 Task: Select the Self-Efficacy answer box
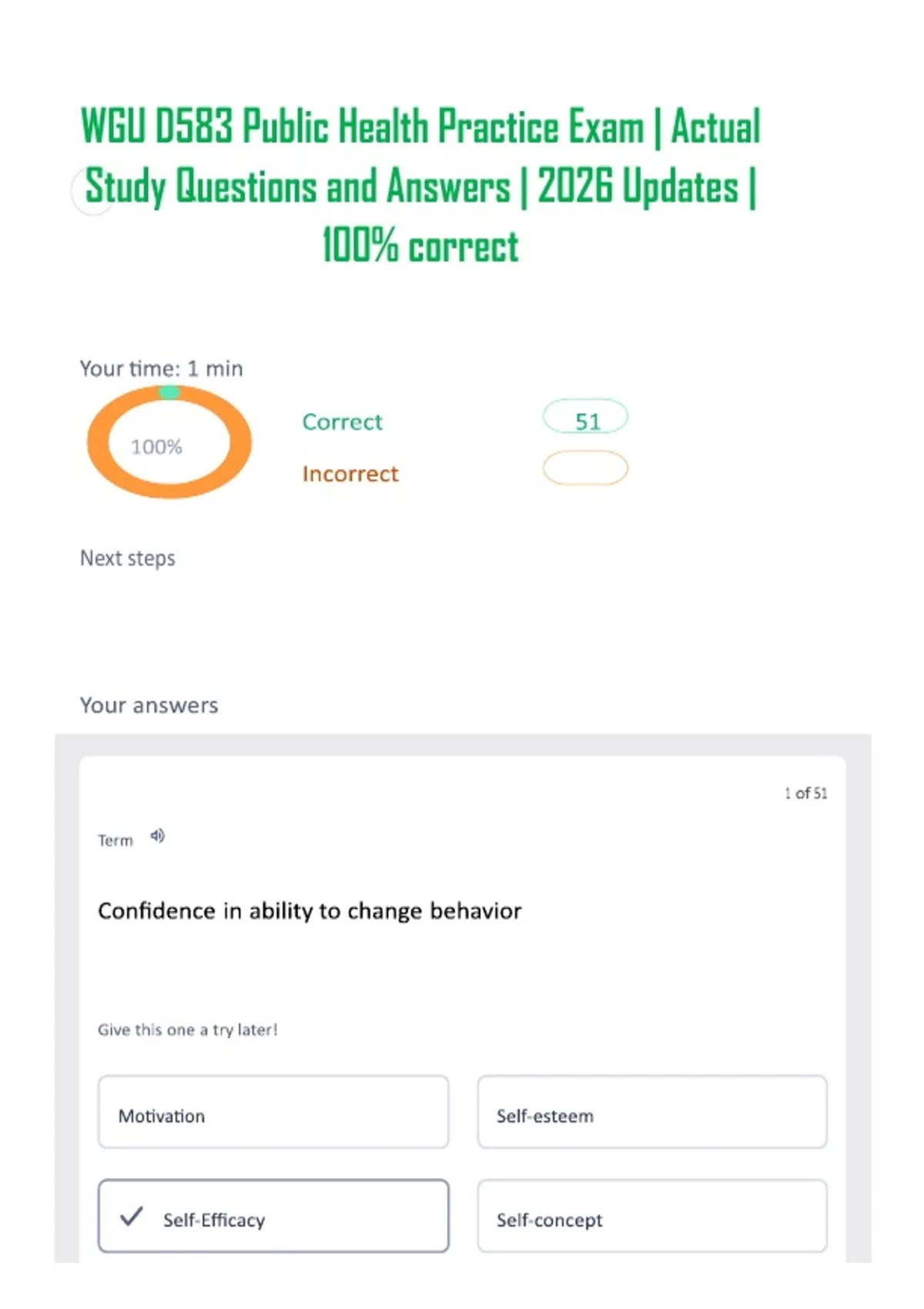(273, 1217)
